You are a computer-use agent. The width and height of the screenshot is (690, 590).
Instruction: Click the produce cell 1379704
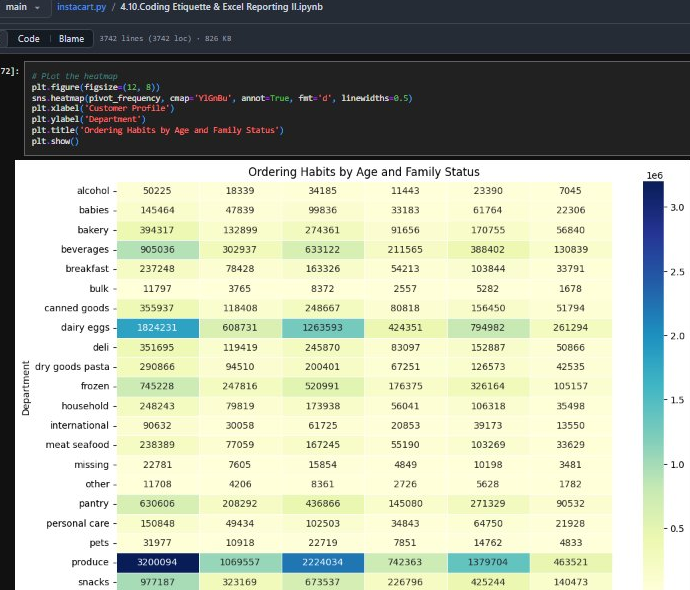488,562
